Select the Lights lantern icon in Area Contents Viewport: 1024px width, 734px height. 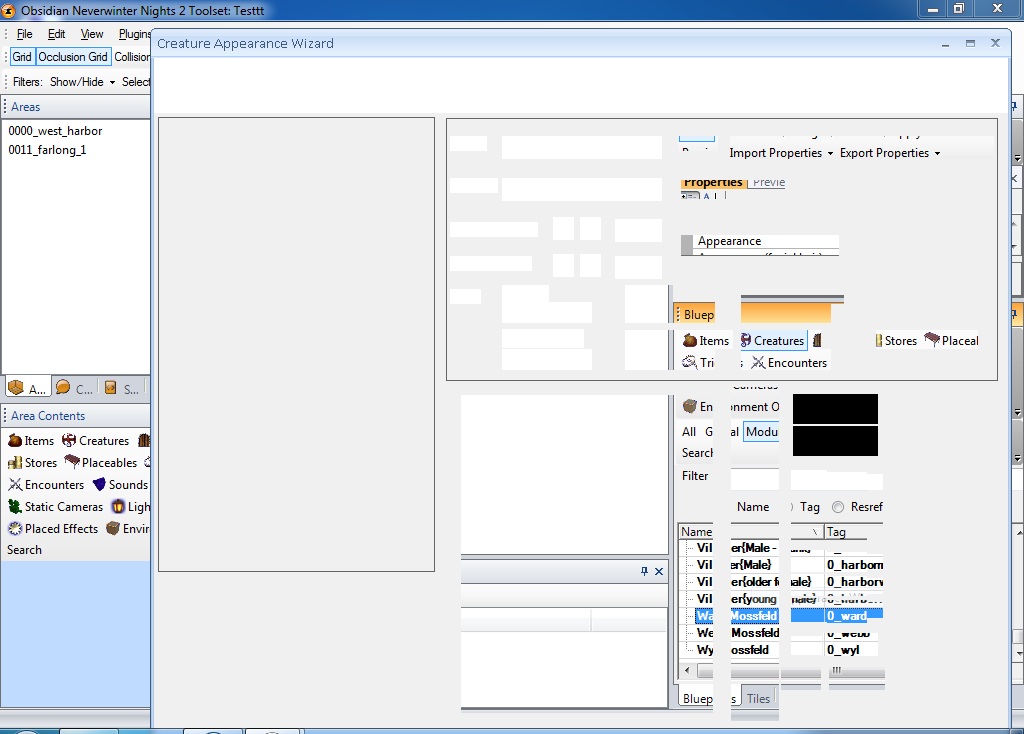(118, 507)
